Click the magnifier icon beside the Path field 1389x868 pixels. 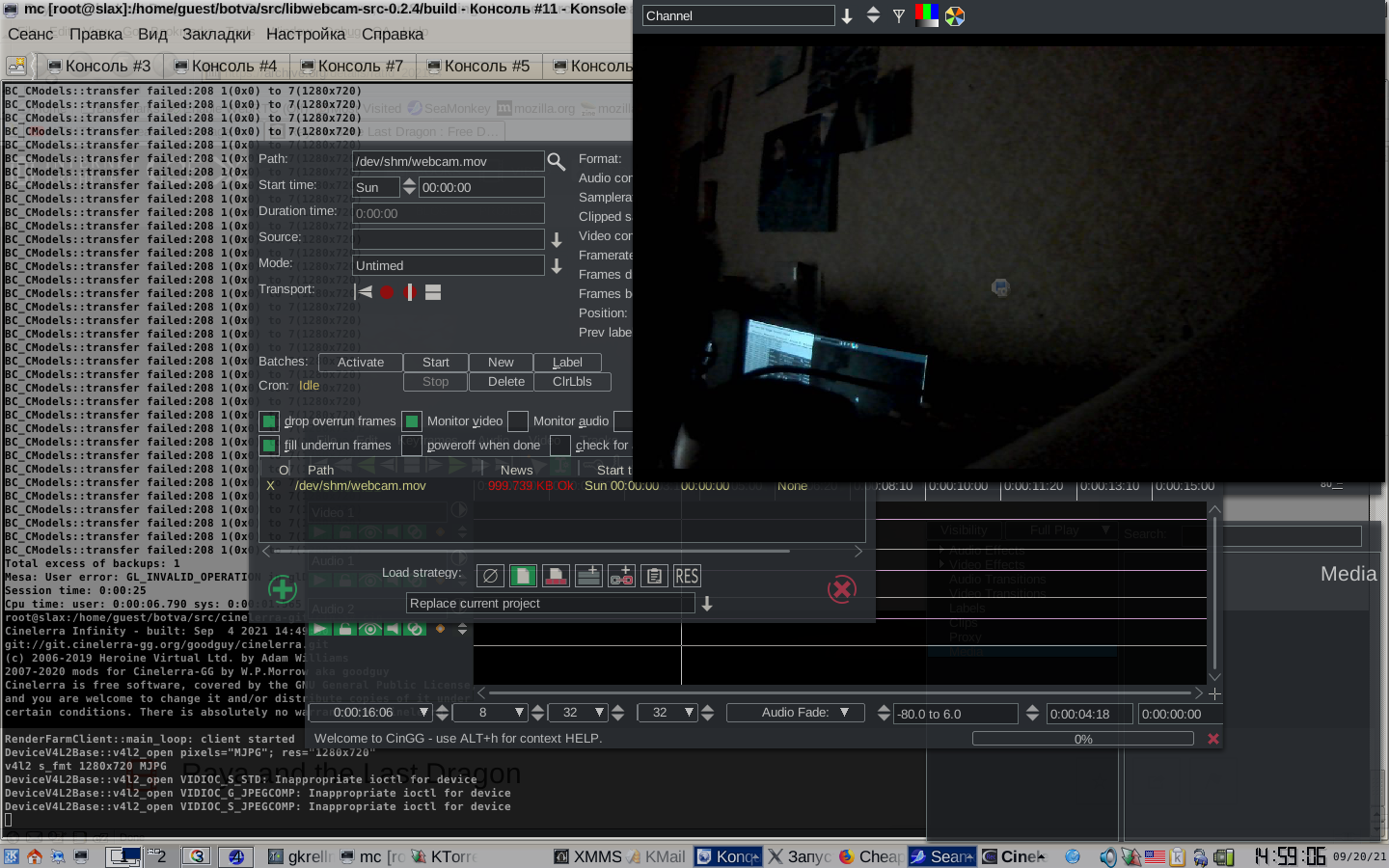[557, 162]
